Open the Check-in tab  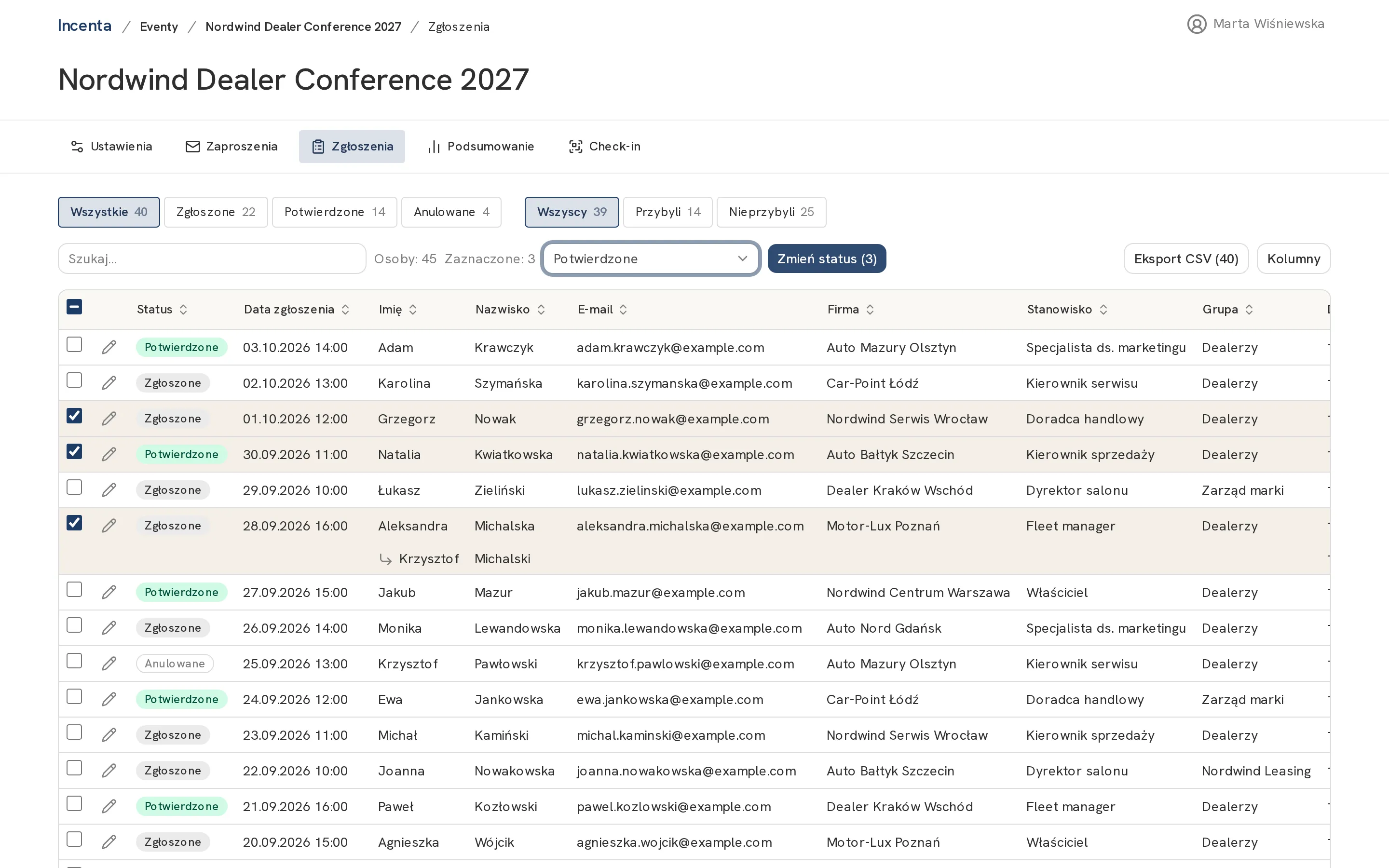click(604, 147)
